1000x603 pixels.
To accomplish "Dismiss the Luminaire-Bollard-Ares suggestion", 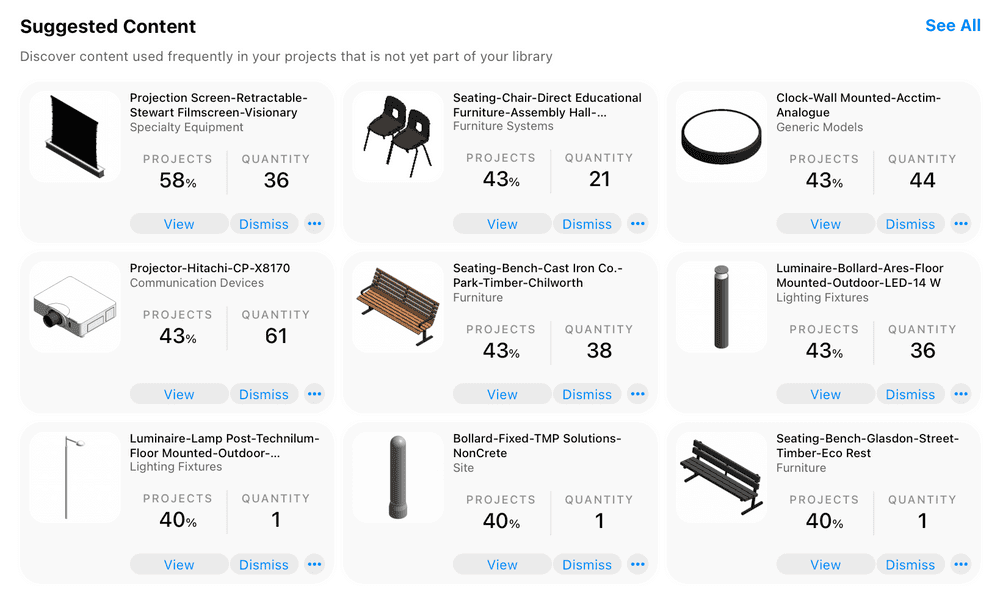I will click(x=910, y=393).
